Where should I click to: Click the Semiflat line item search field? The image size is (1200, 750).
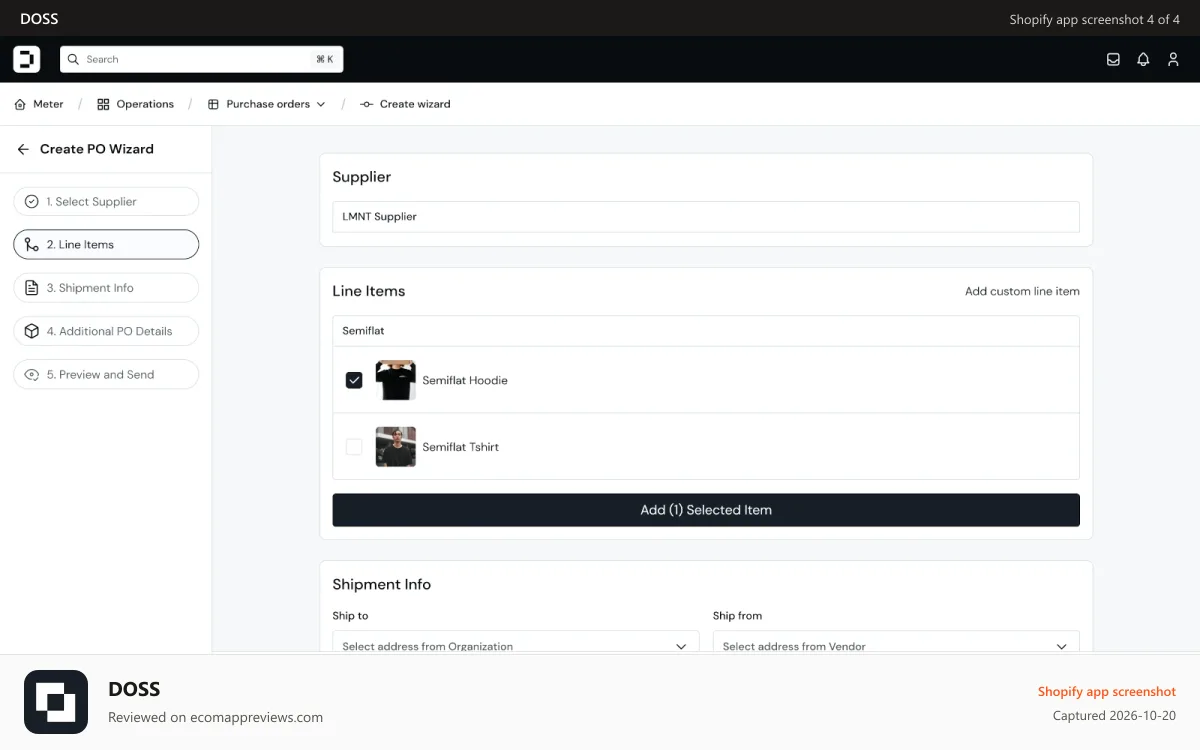coord(706,331)
